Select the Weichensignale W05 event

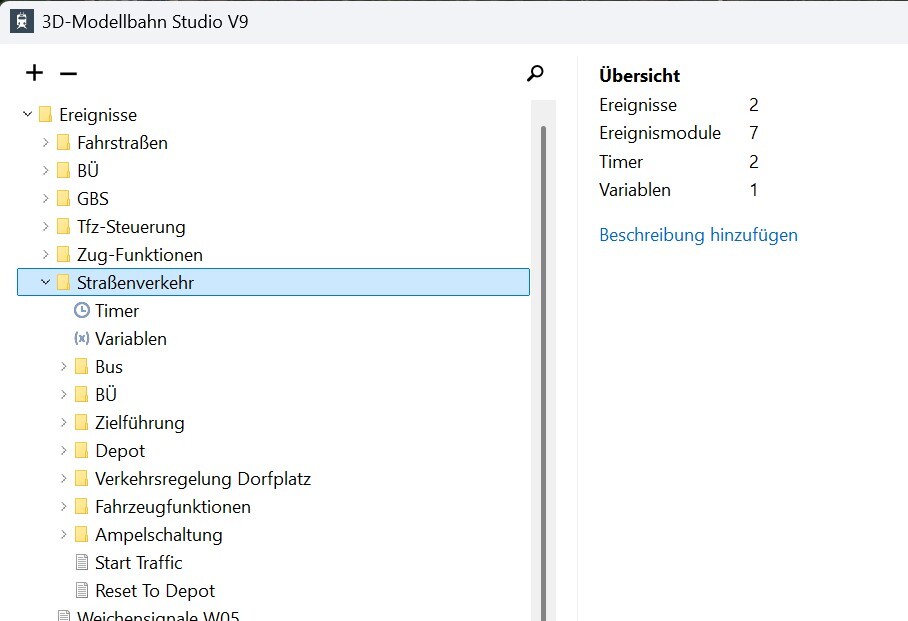coord(158,616)
